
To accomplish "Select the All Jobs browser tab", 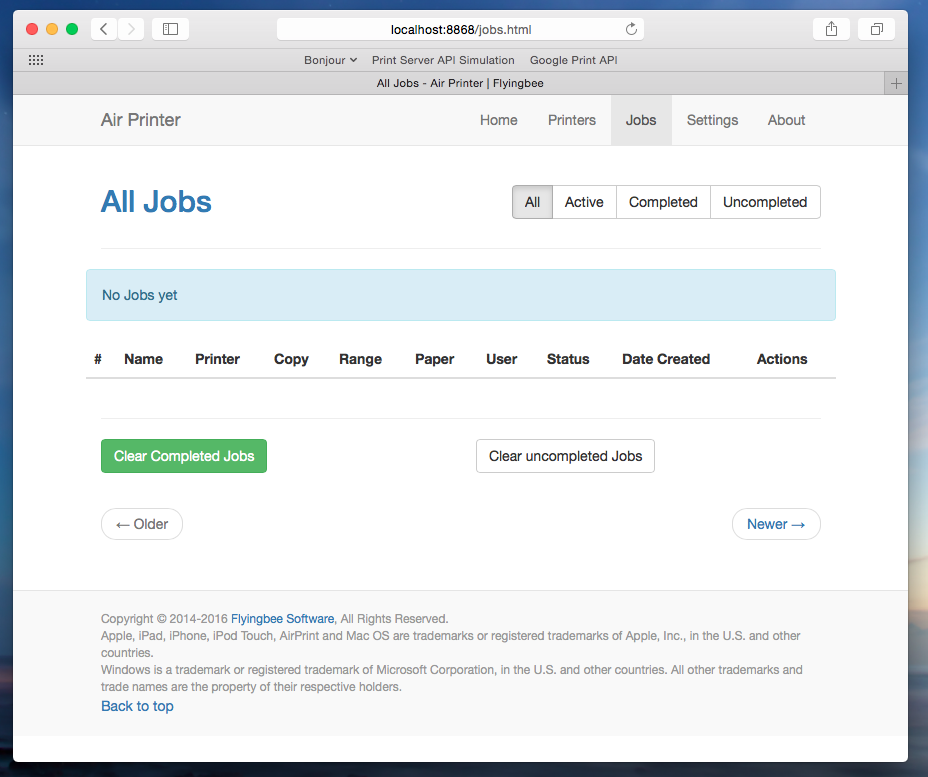I will (x=449, y=83).
